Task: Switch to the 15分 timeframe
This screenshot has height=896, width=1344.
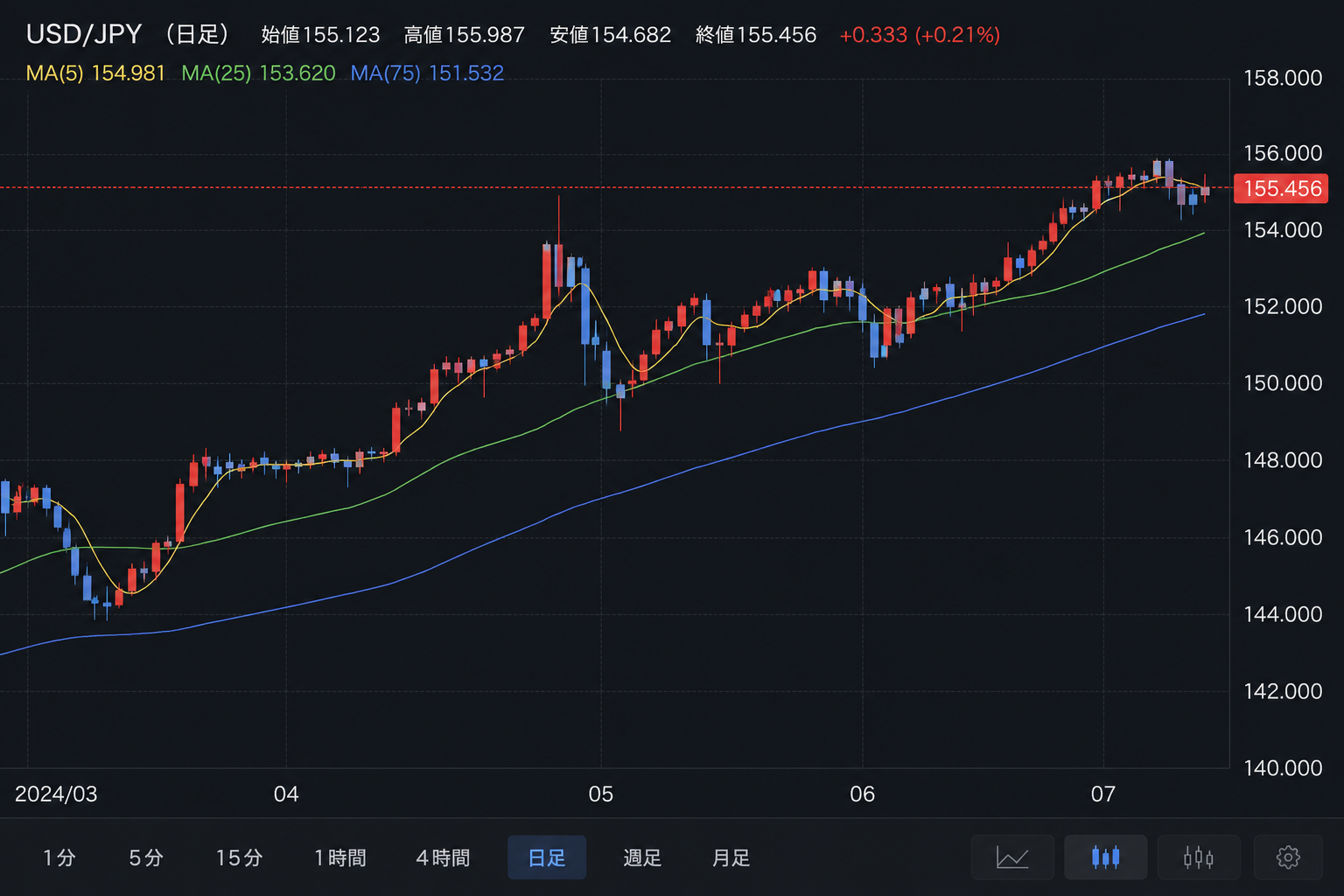Action: tap(240, 857)
